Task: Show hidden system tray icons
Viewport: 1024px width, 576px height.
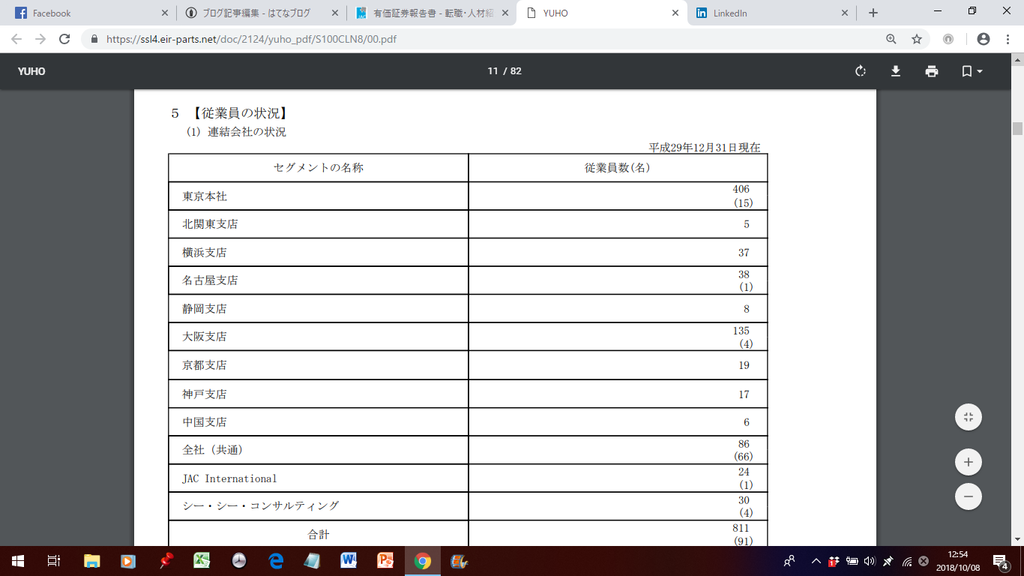Action: (x=816, y=561)
